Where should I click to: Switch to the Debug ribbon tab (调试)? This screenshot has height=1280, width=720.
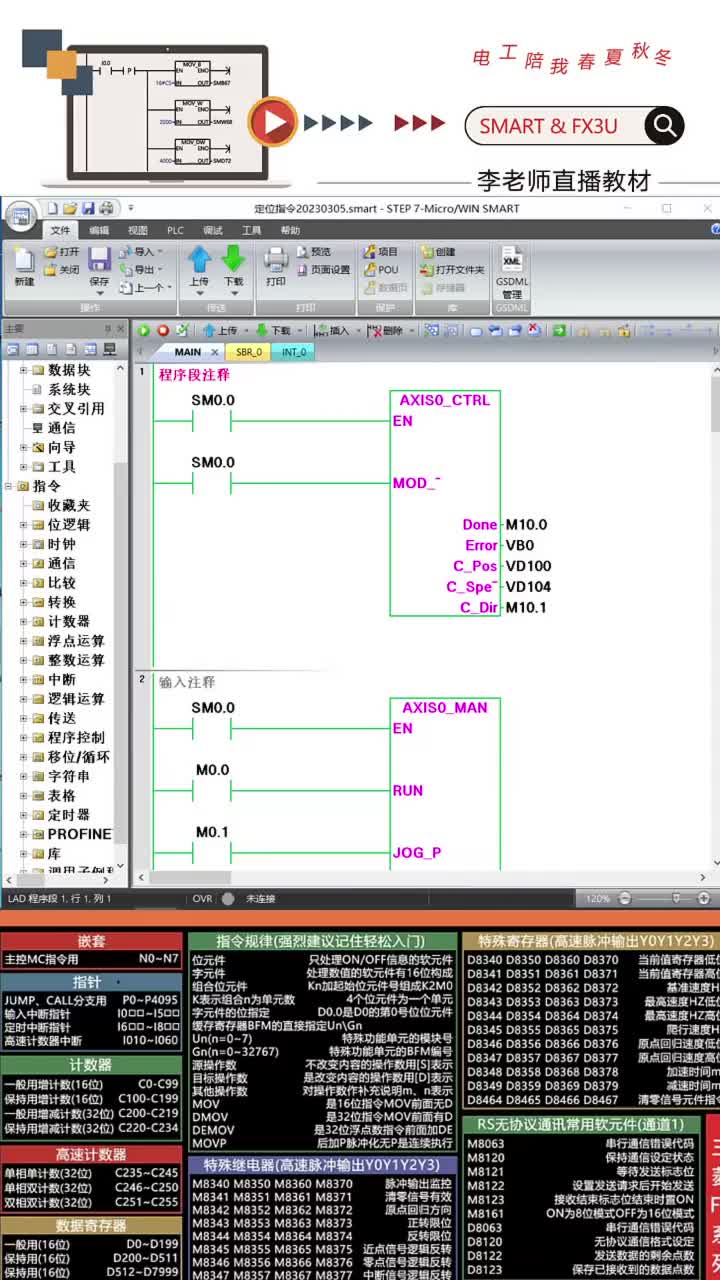tap(213, 230)
